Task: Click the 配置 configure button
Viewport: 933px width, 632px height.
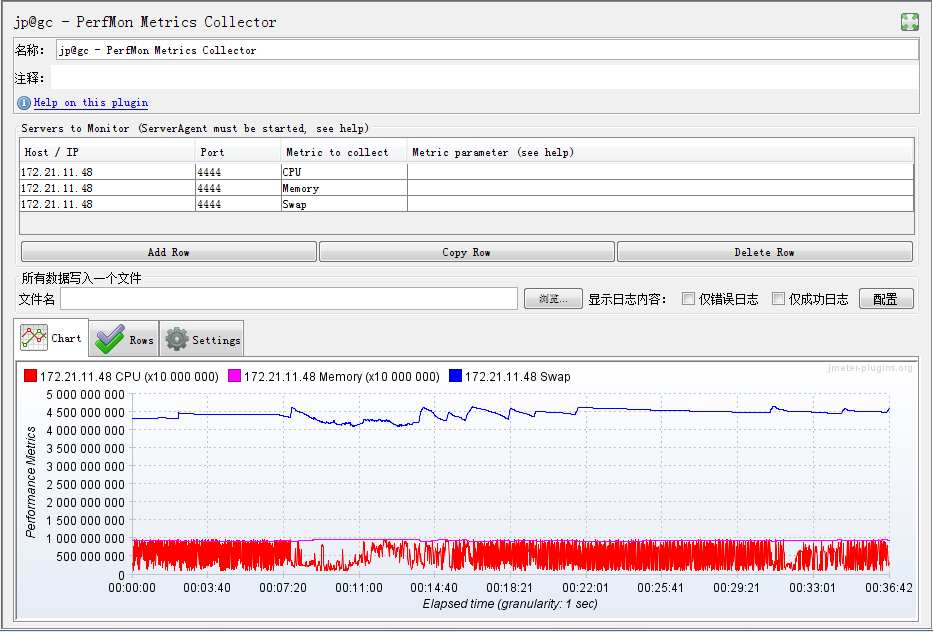Action: pyautogui.click(x=886, y=299)
